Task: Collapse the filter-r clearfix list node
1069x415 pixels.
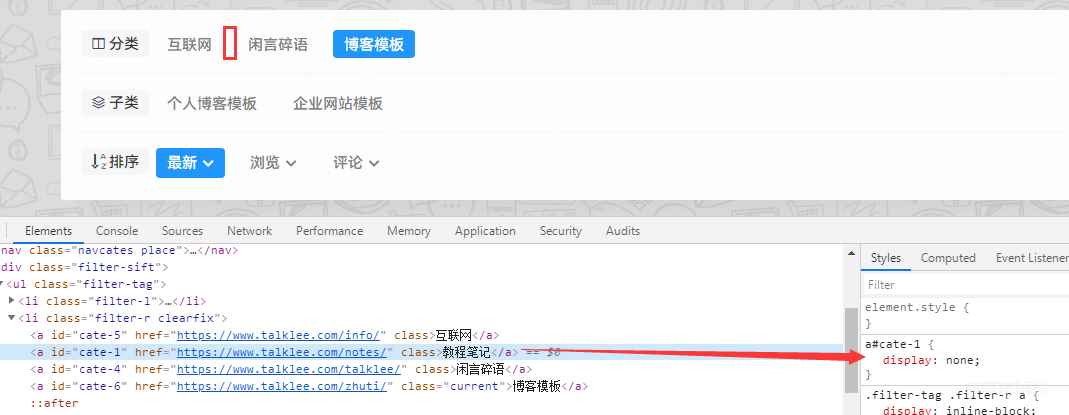Action: [12, 318]
